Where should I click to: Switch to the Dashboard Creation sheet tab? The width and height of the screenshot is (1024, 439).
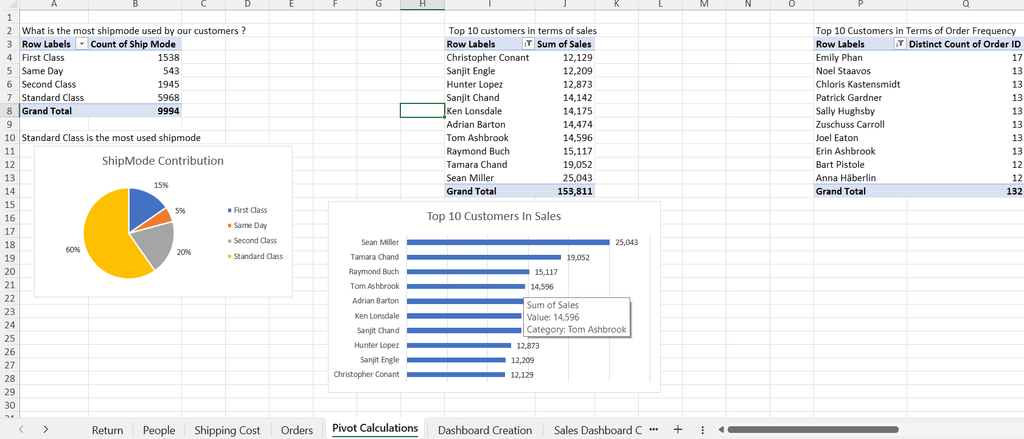click(x=485, y=430)
